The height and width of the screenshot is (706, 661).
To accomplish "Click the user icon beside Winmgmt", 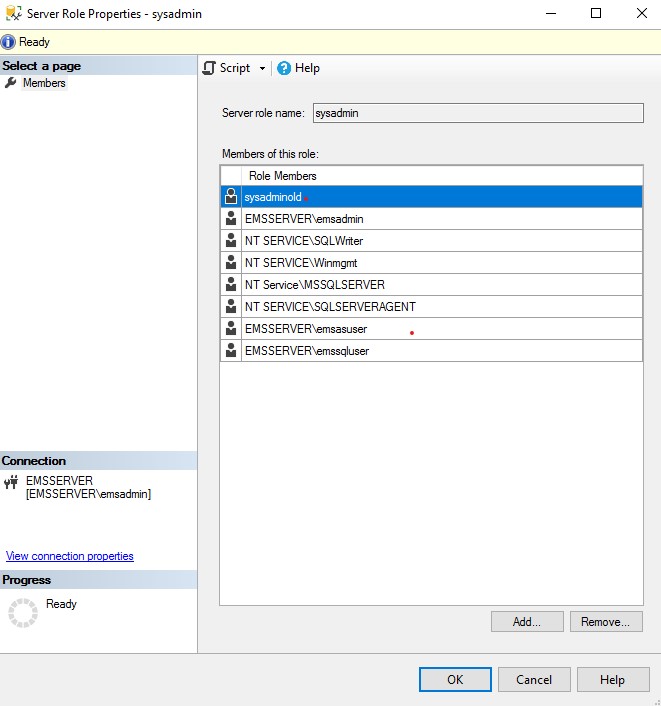I will point(231,262).
